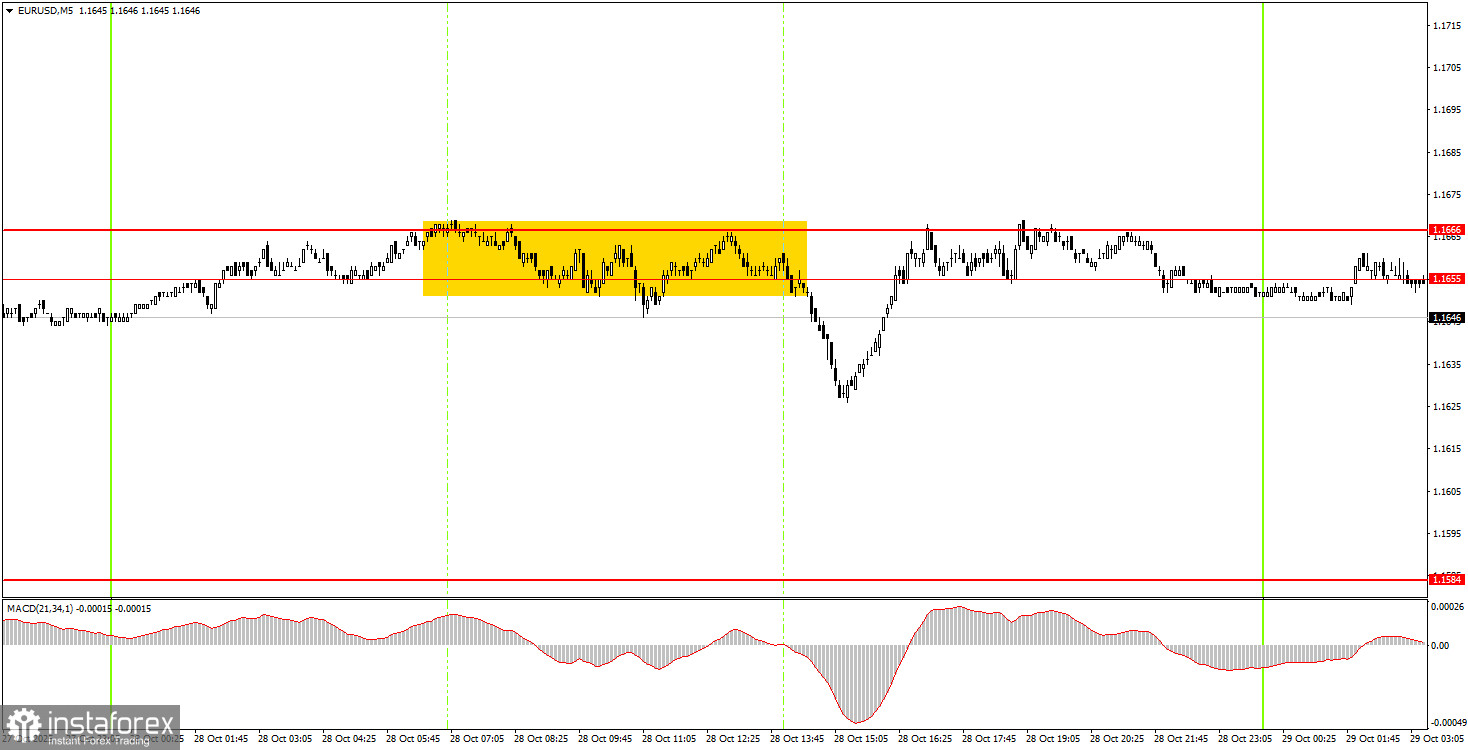
Task: Click the 1.1685 price axis label
Action: (1447, 153)
